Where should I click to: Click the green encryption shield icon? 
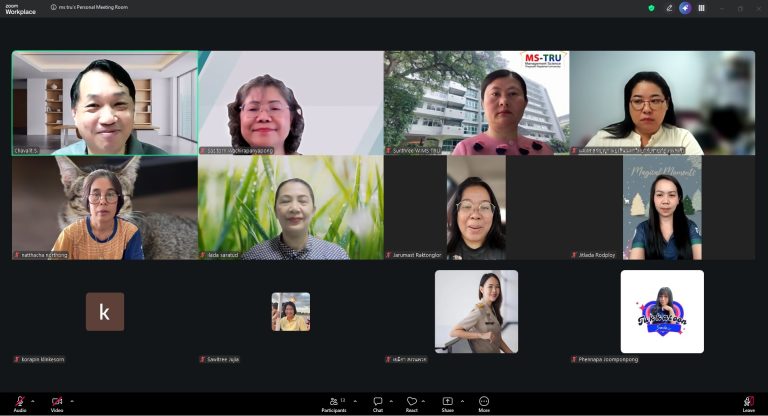(651, 8)
